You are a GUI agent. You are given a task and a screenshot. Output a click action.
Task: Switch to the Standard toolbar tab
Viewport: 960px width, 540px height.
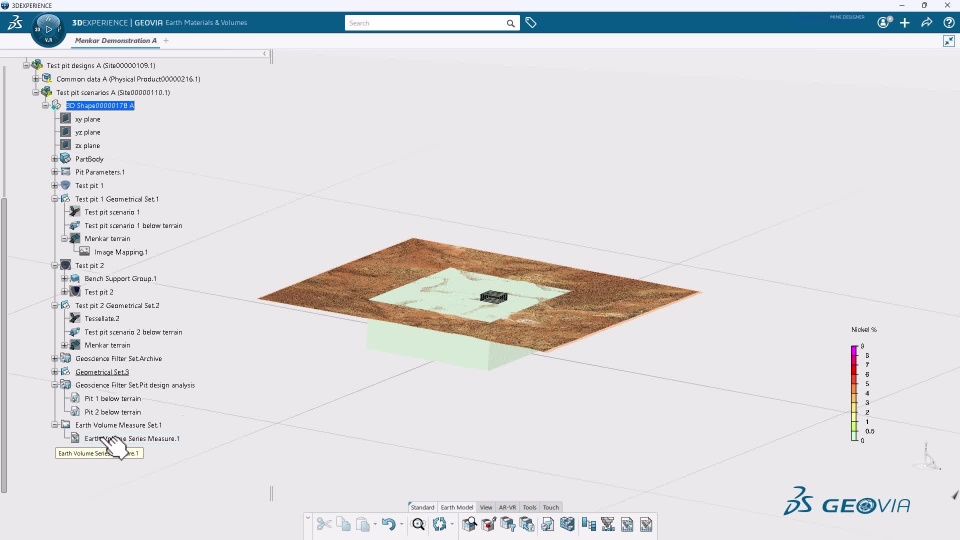(x=422, y=507)
